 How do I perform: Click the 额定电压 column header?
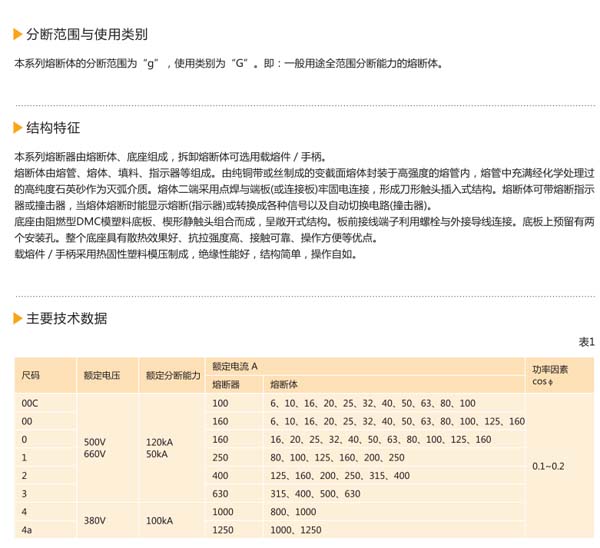101,375
